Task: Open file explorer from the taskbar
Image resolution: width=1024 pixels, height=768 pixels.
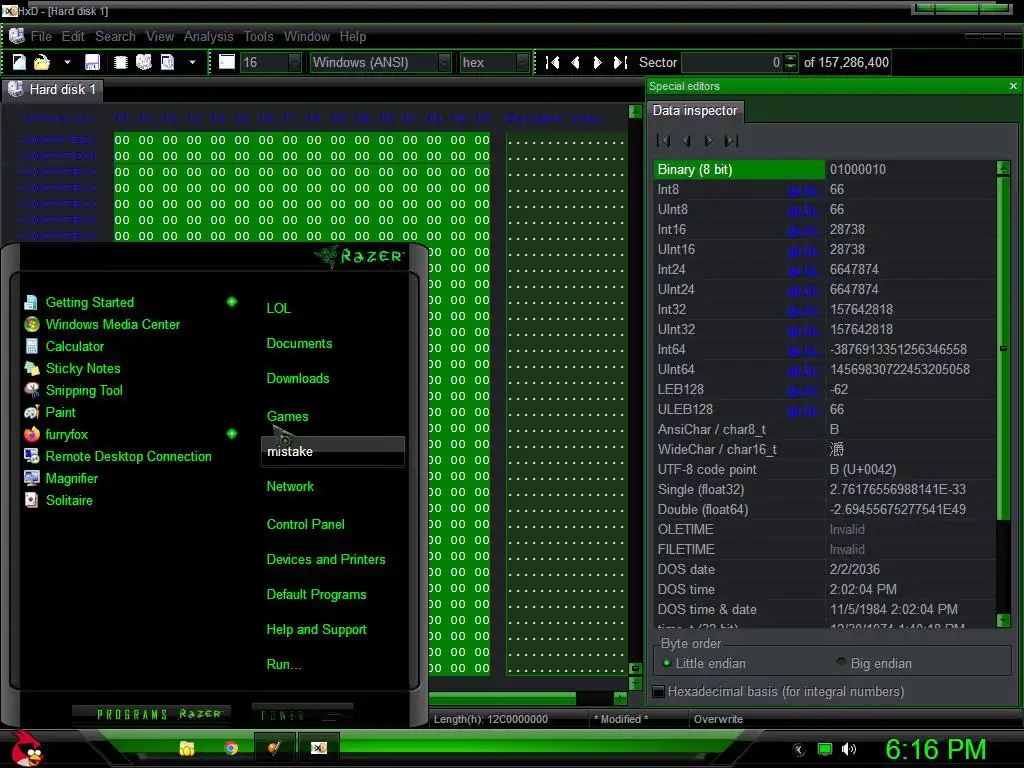Action: 187,748
